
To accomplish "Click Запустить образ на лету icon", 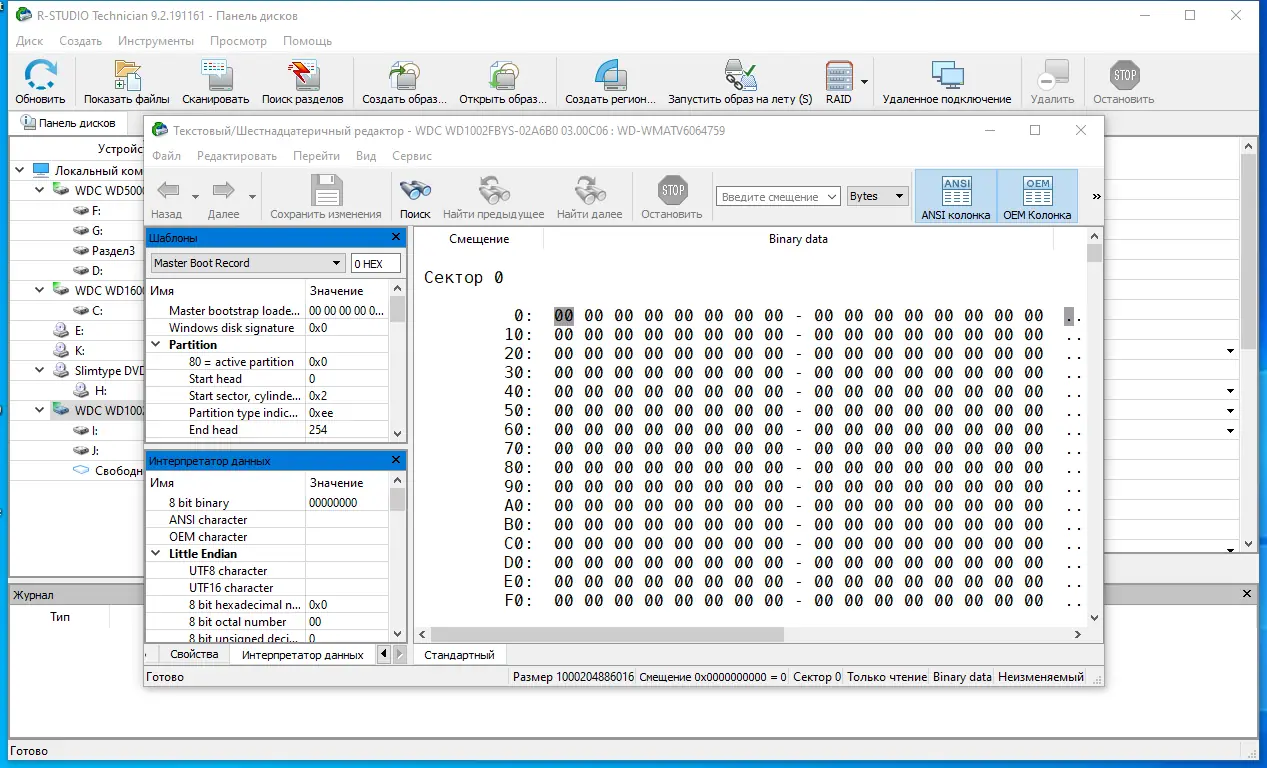I will (x=740, y=76).
